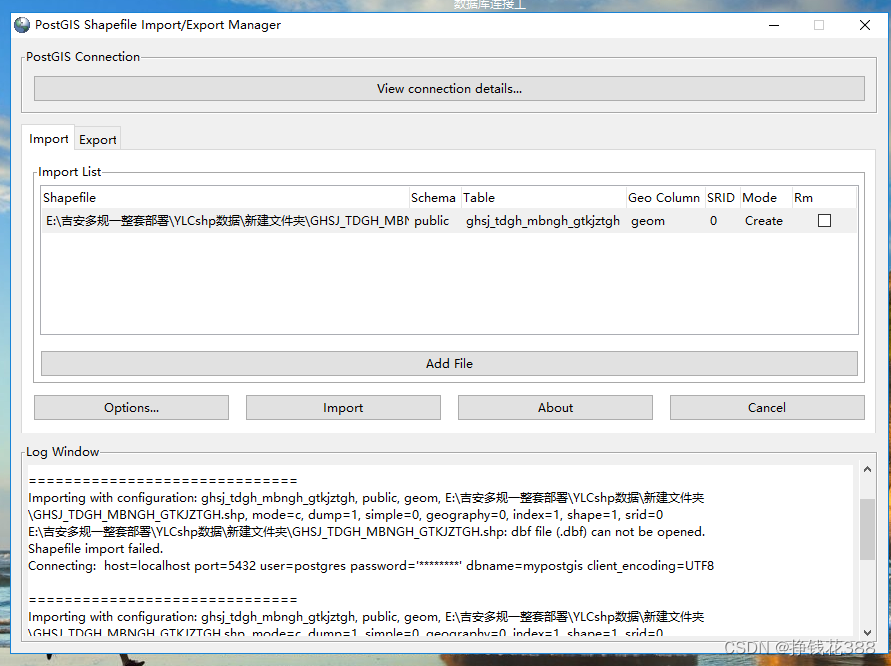Click the SRID column header
The height and width of the screenshot is (666, 891).
click(721, 198)
